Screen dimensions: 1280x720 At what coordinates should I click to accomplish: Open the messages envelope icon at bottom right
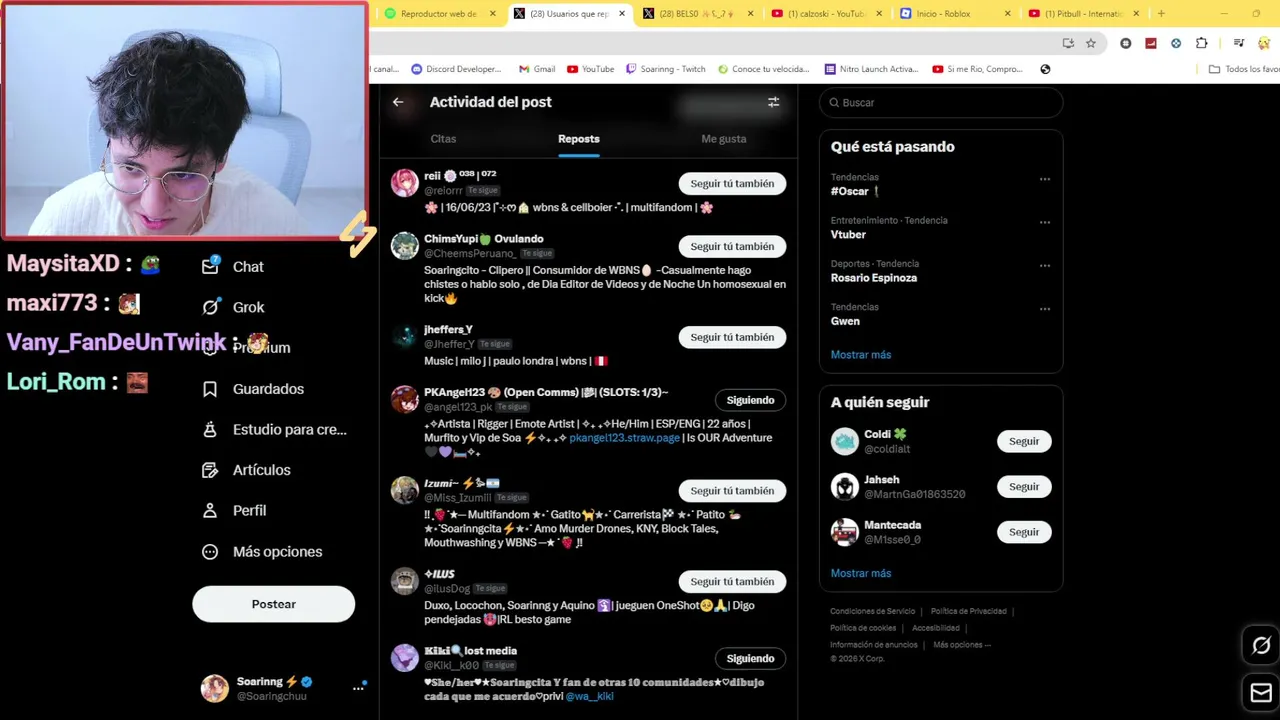tap(1261, 693)
